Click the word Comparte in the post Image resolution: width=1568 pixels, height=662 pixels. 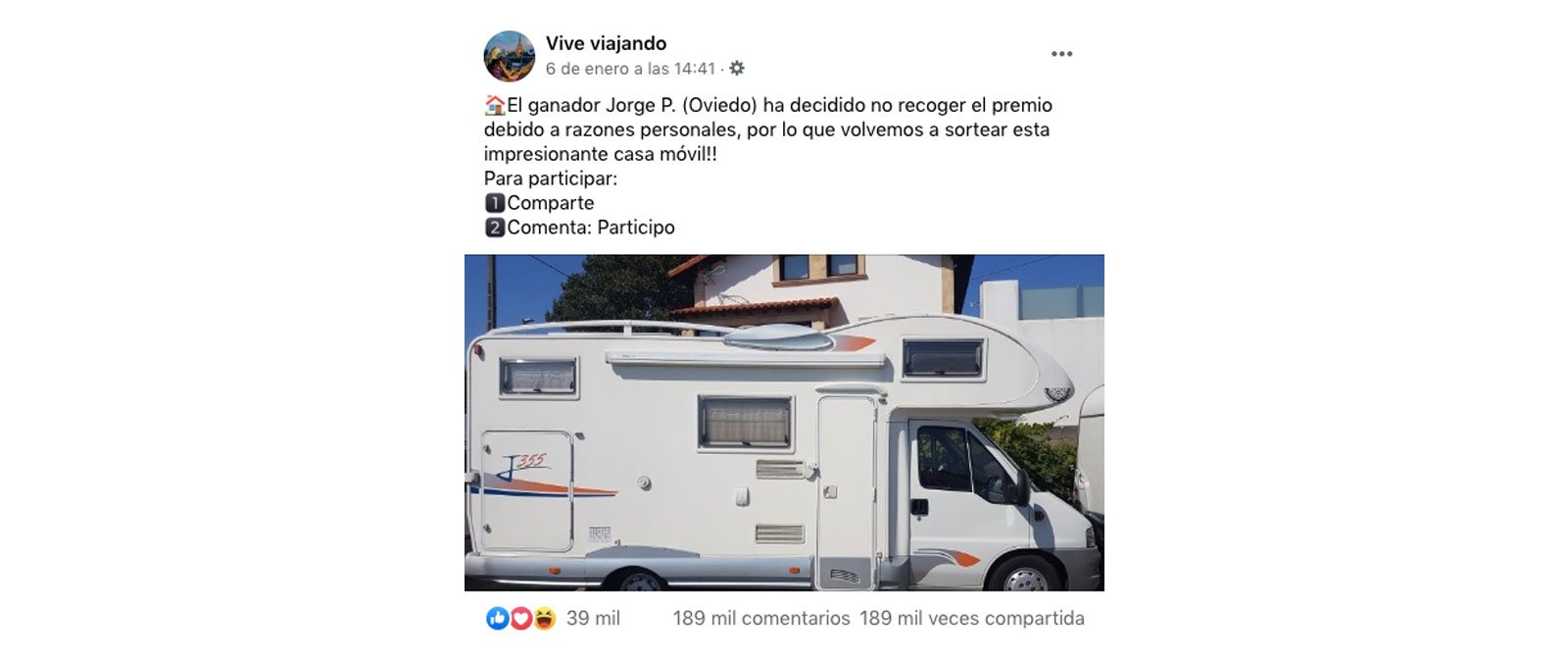[x=551, y=203]
